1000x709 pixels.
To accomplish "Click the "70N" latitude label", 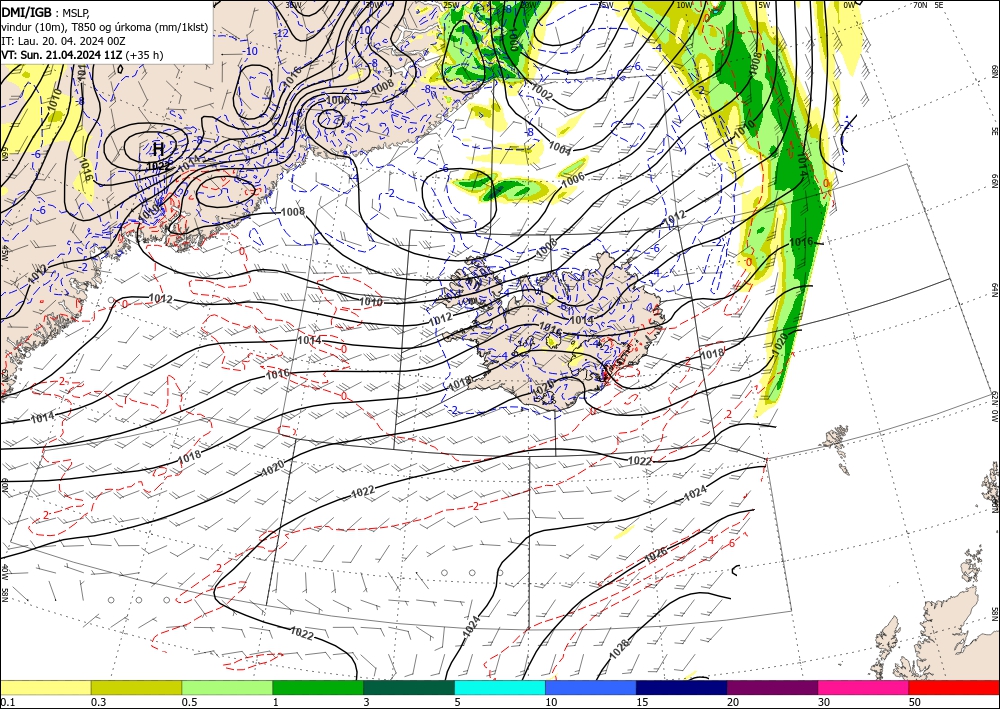I will [x=920, y=5].
